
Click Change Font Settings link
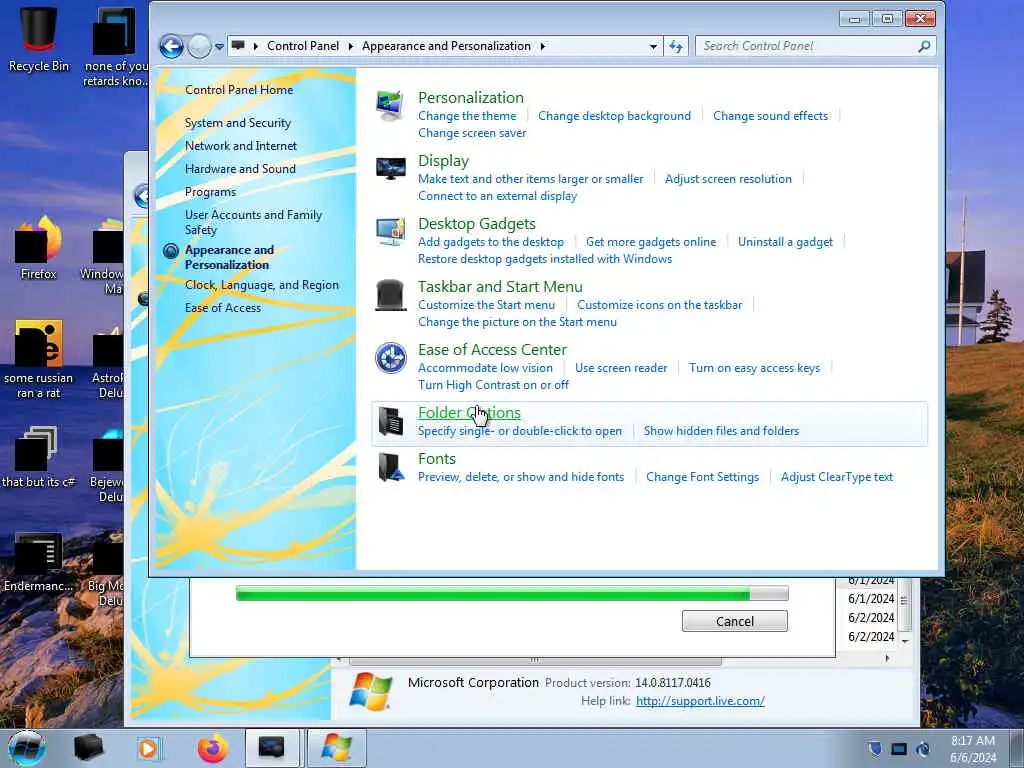(703, 477)
